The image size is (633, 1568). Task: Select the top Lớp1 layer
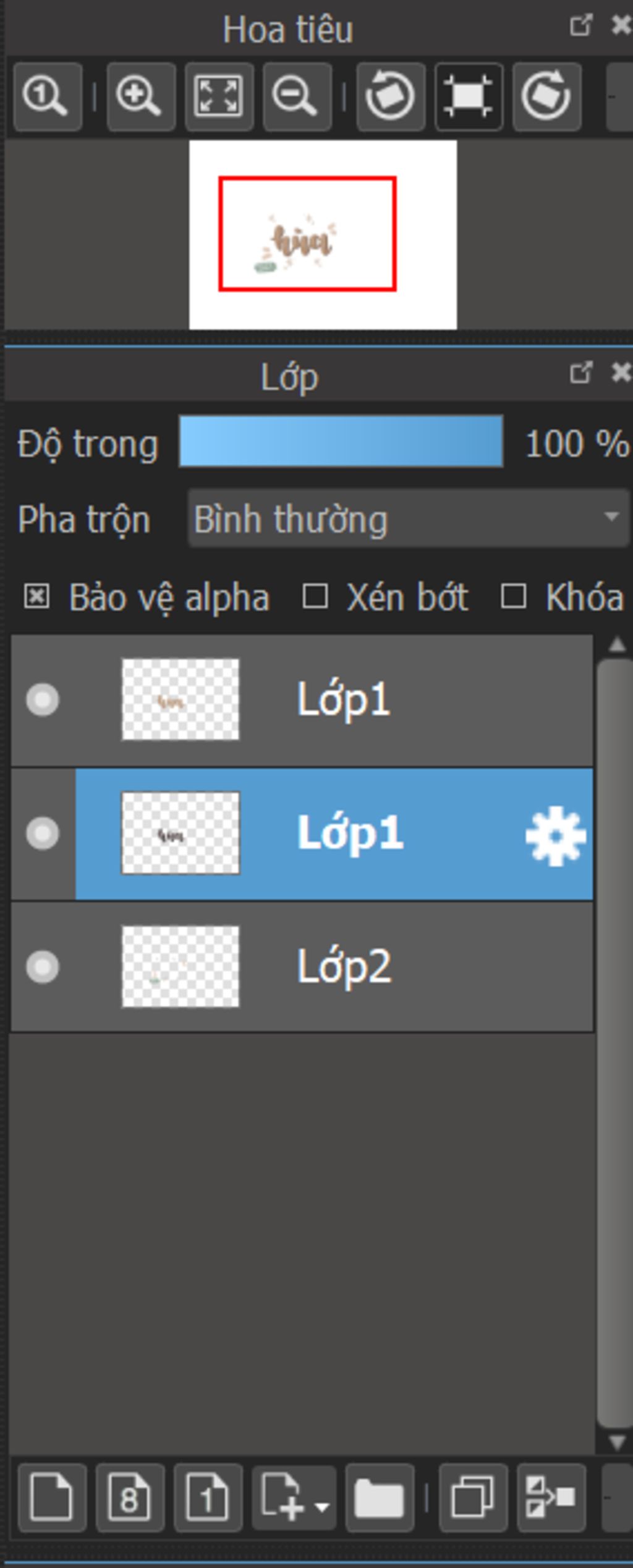(x=302, y=701)
